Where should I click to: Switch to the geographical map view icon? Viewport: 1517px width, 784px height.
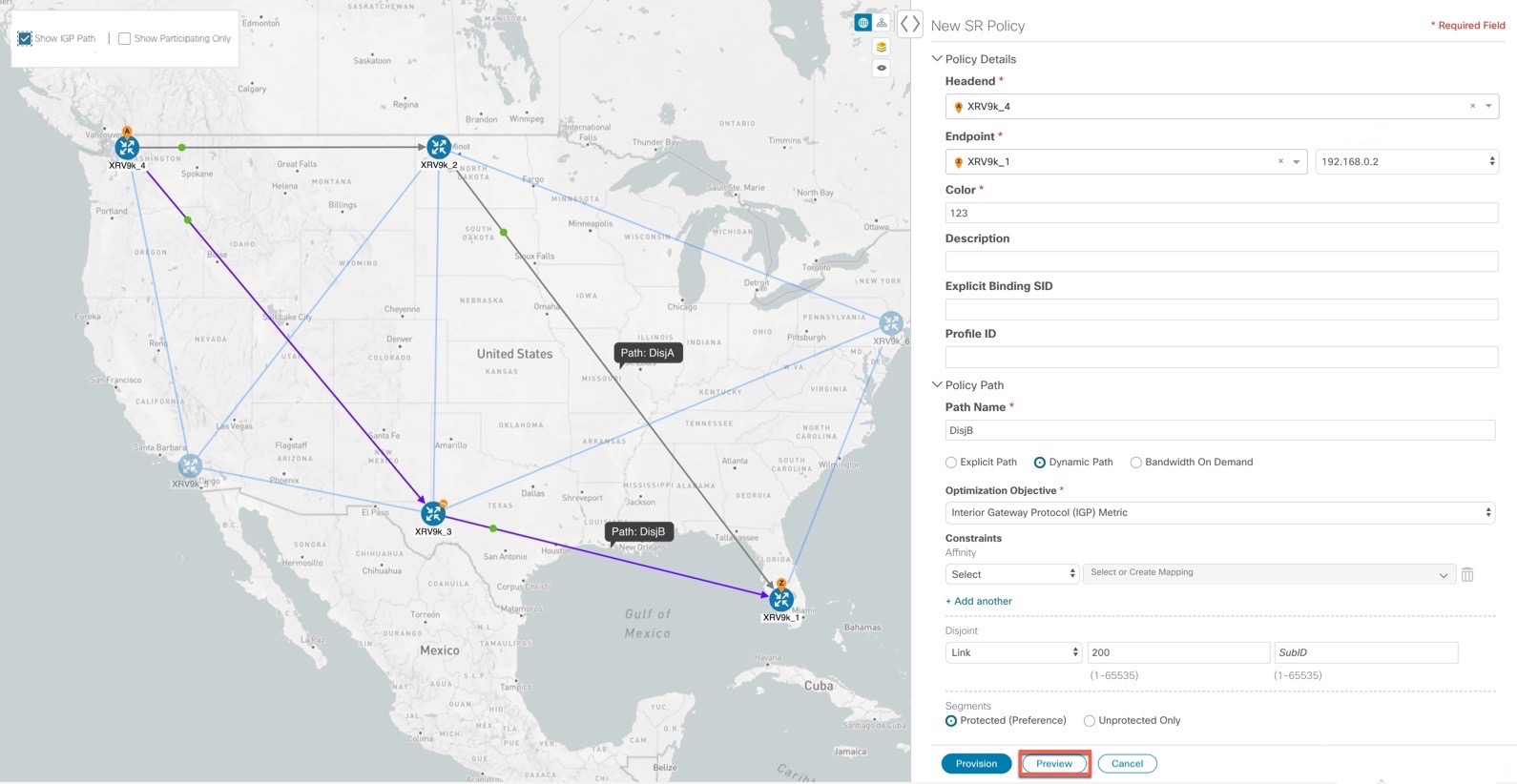pyautogui.click(x=862, y=23)
